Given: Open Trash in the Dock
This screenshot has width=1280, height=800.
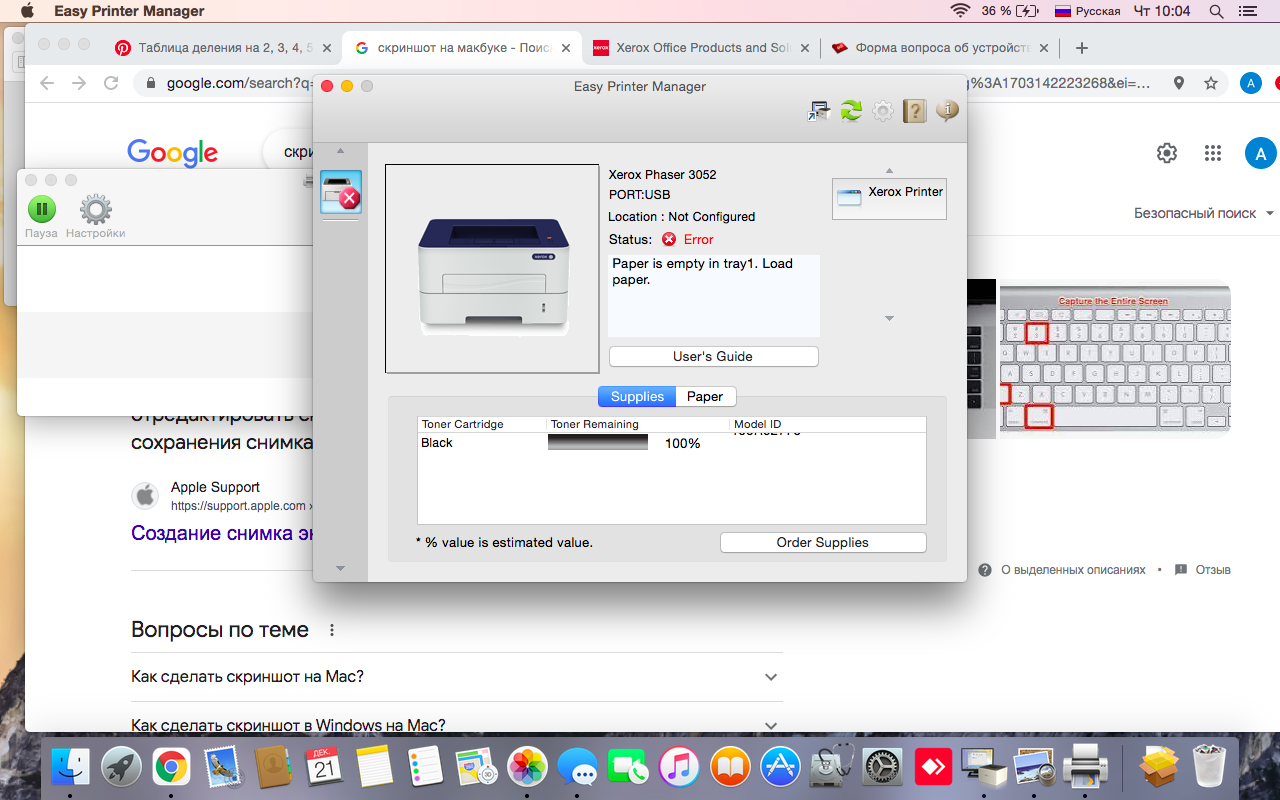Looking at the screenshot, I should [1211, 767].
